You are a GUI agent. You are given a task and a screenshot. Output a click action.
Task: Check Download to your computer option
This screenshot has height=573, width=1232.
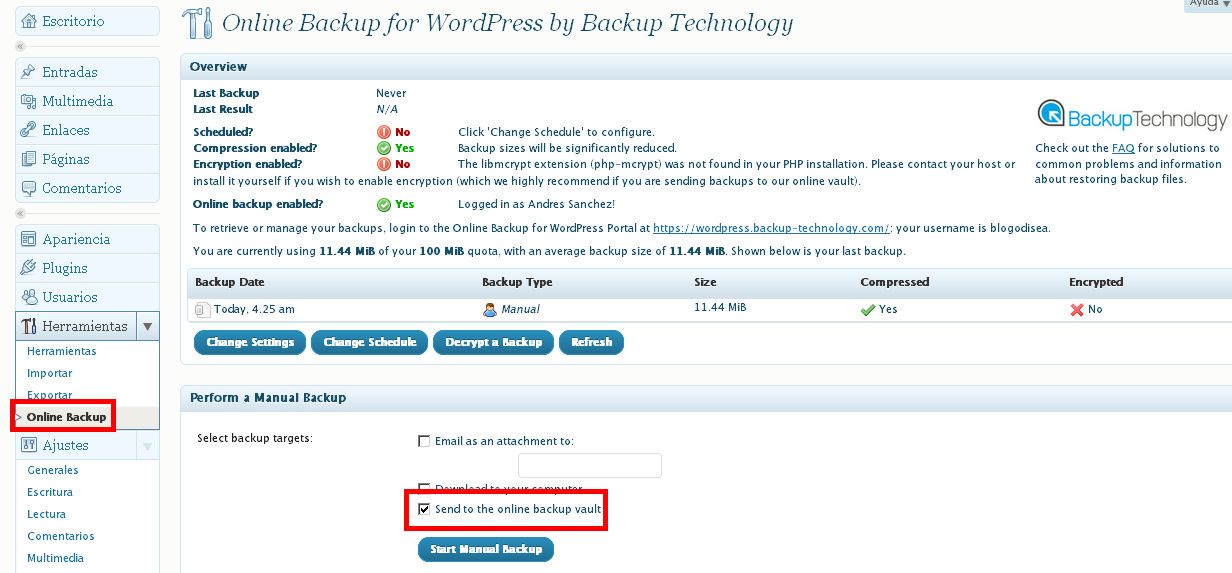pyautogui.click(x=425, y=488)
